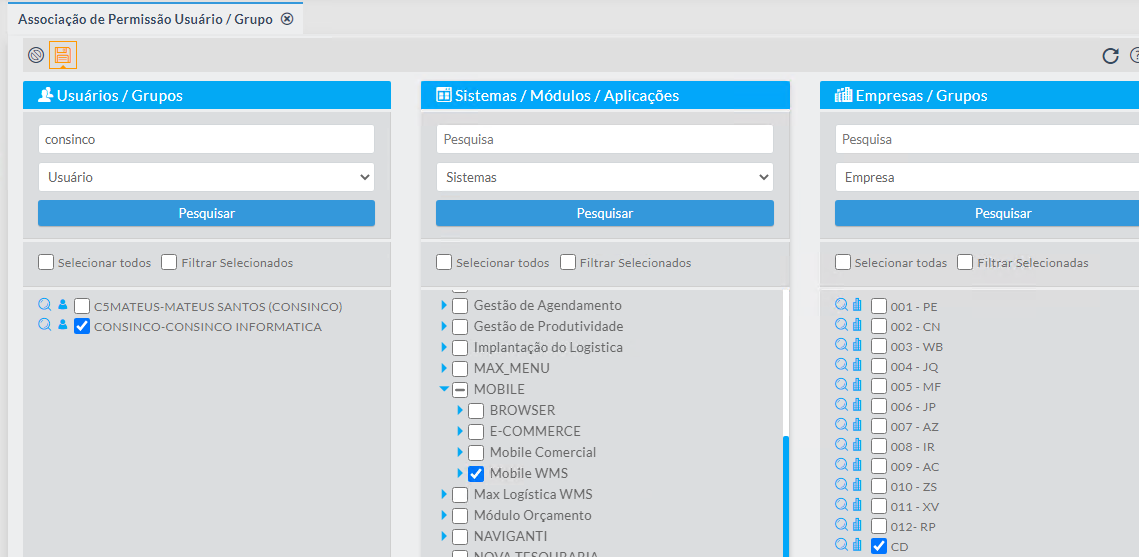The width and height of the screenshot is (1139, 557).
Task: Uncheck CONSINCO-CONSINCO INFORMATICA user
Action: (82, 326)
